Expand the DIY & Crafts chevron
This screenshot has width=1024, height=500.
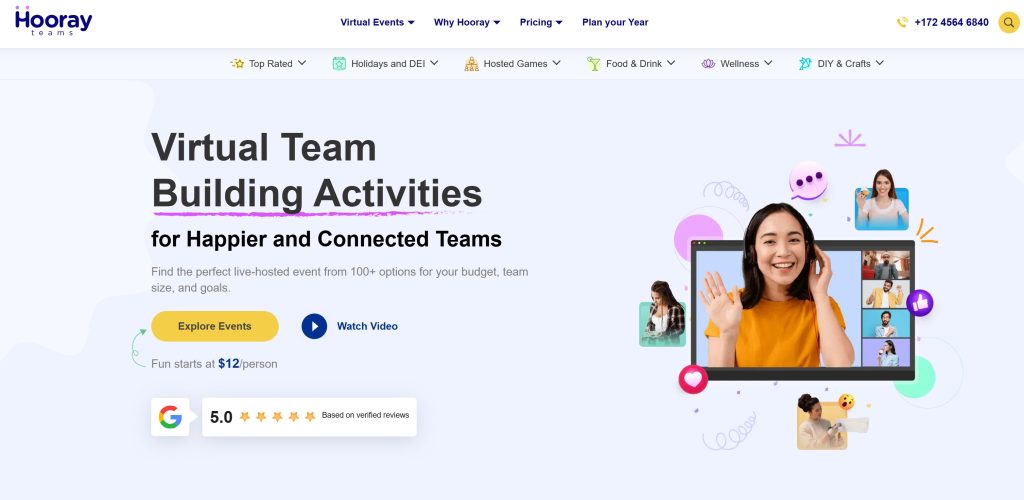880,63
